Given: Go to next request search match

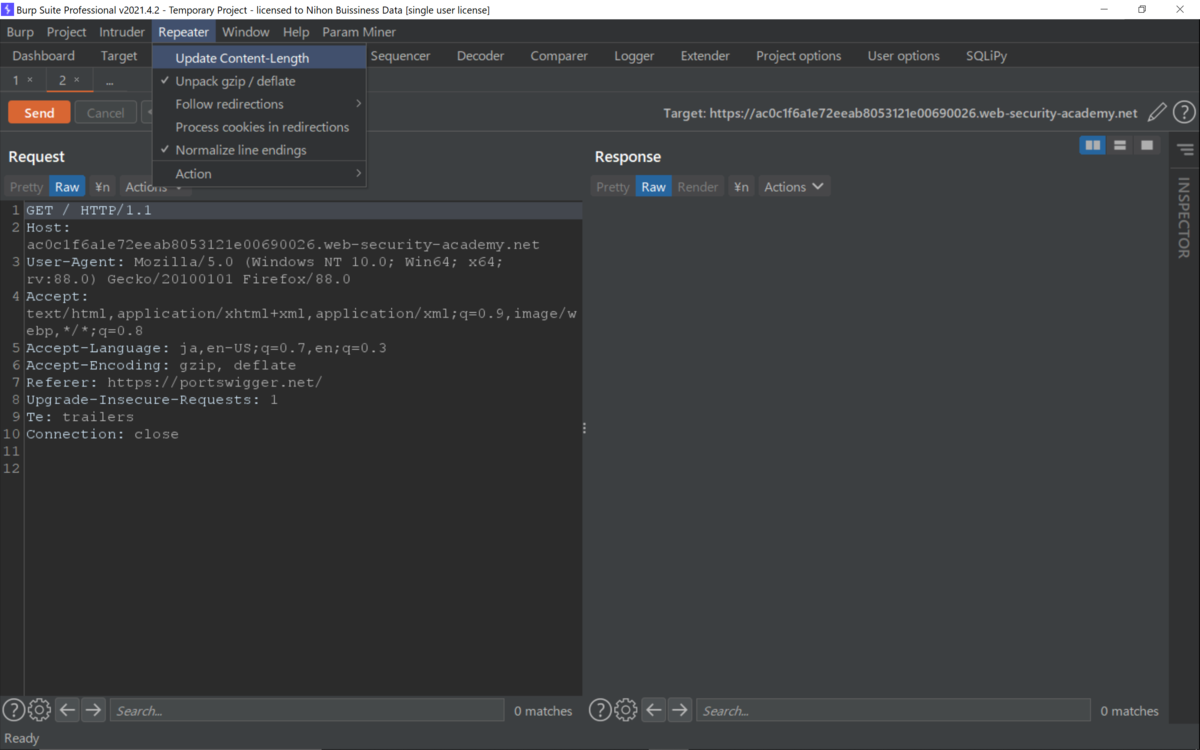Looking at the screenshot, I should pos(93,710).
